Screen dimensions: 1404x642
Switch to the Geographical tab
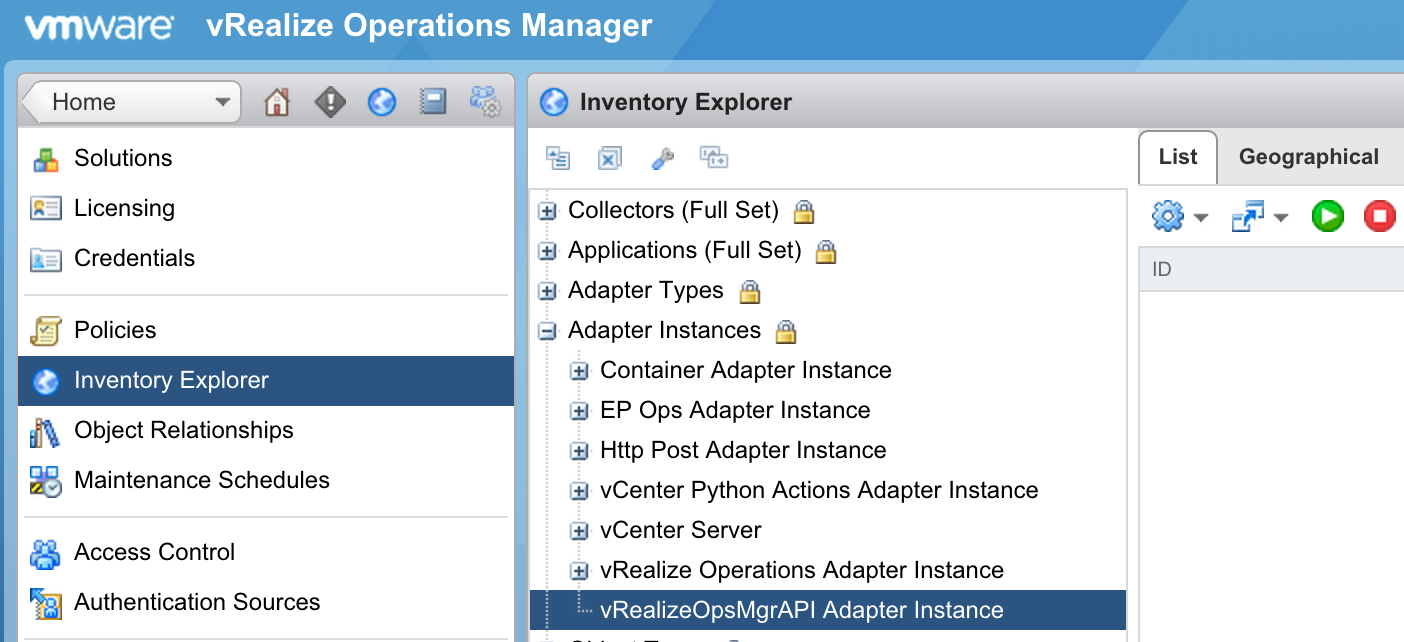pyautogui.click(x=1308, y=157)
